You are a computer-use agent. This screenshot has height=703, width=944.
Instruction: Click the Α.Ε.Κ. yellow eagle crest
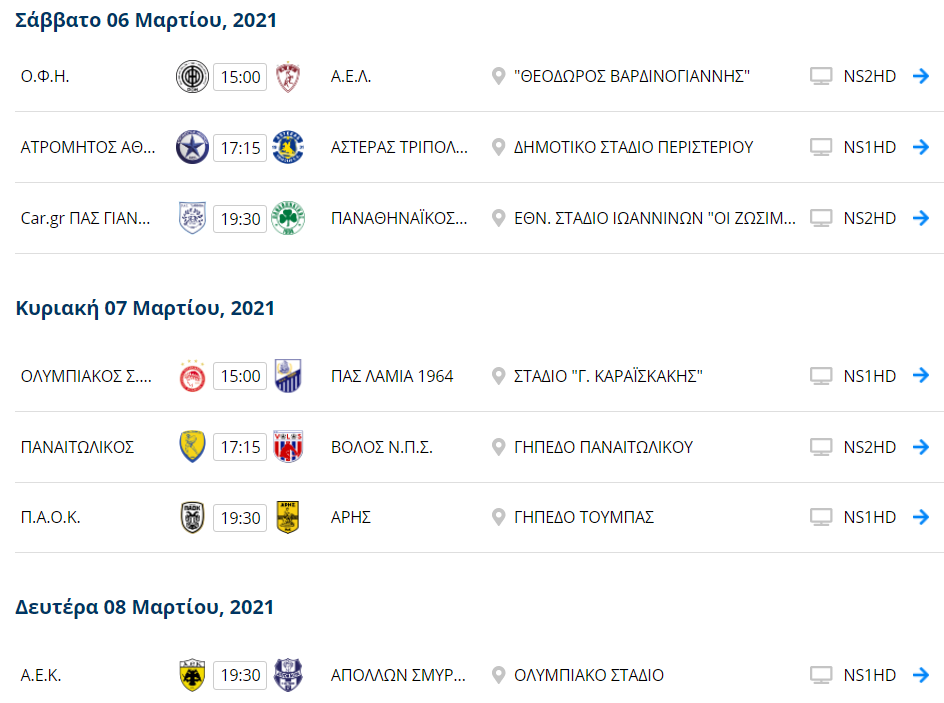click(x=192, y=675)
